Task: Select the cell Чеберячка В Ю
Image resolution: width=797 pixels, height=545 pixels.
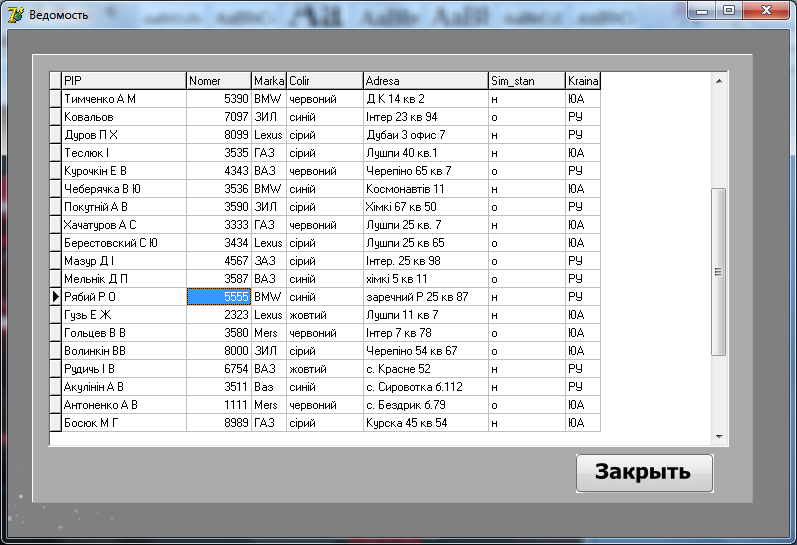Action: (124, 189)
